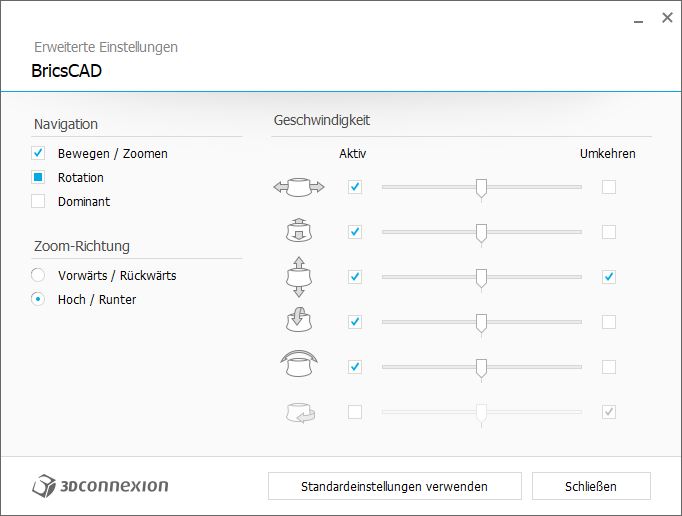Click the Geschwindigkeit heading
682x516 pixels.
point(322,121)
